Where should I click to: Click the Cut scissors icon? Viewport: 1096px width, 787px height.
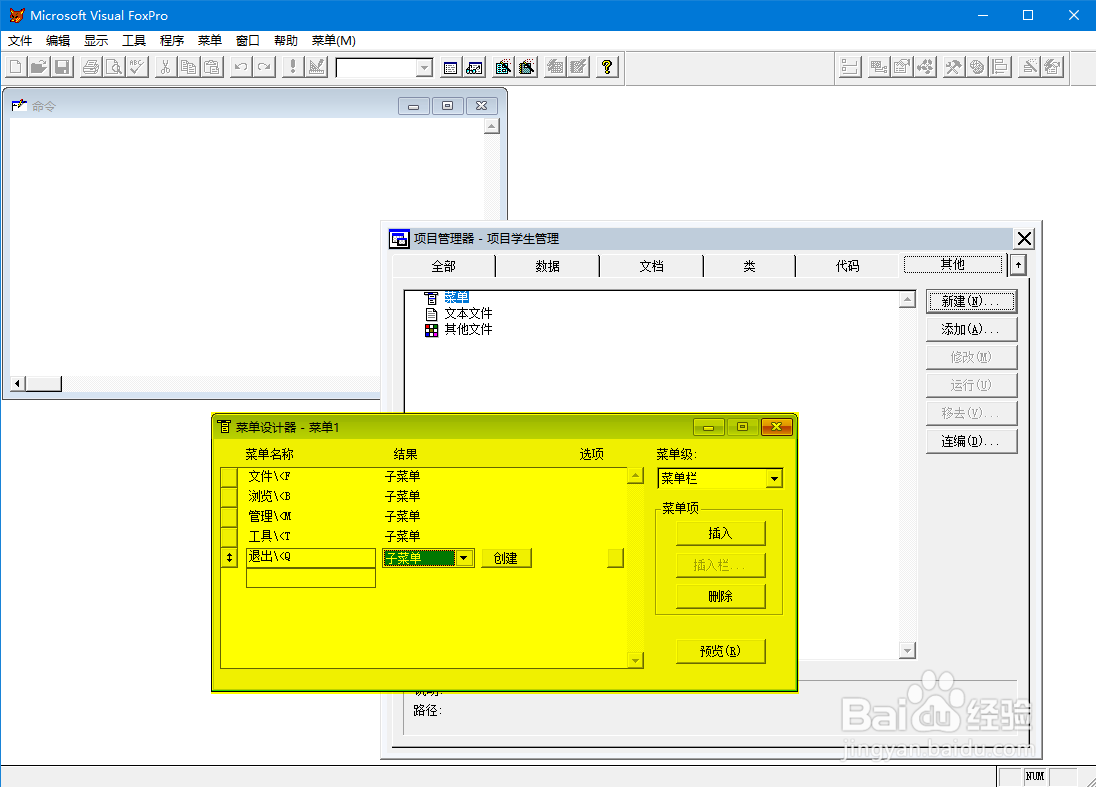pos(165,67)
